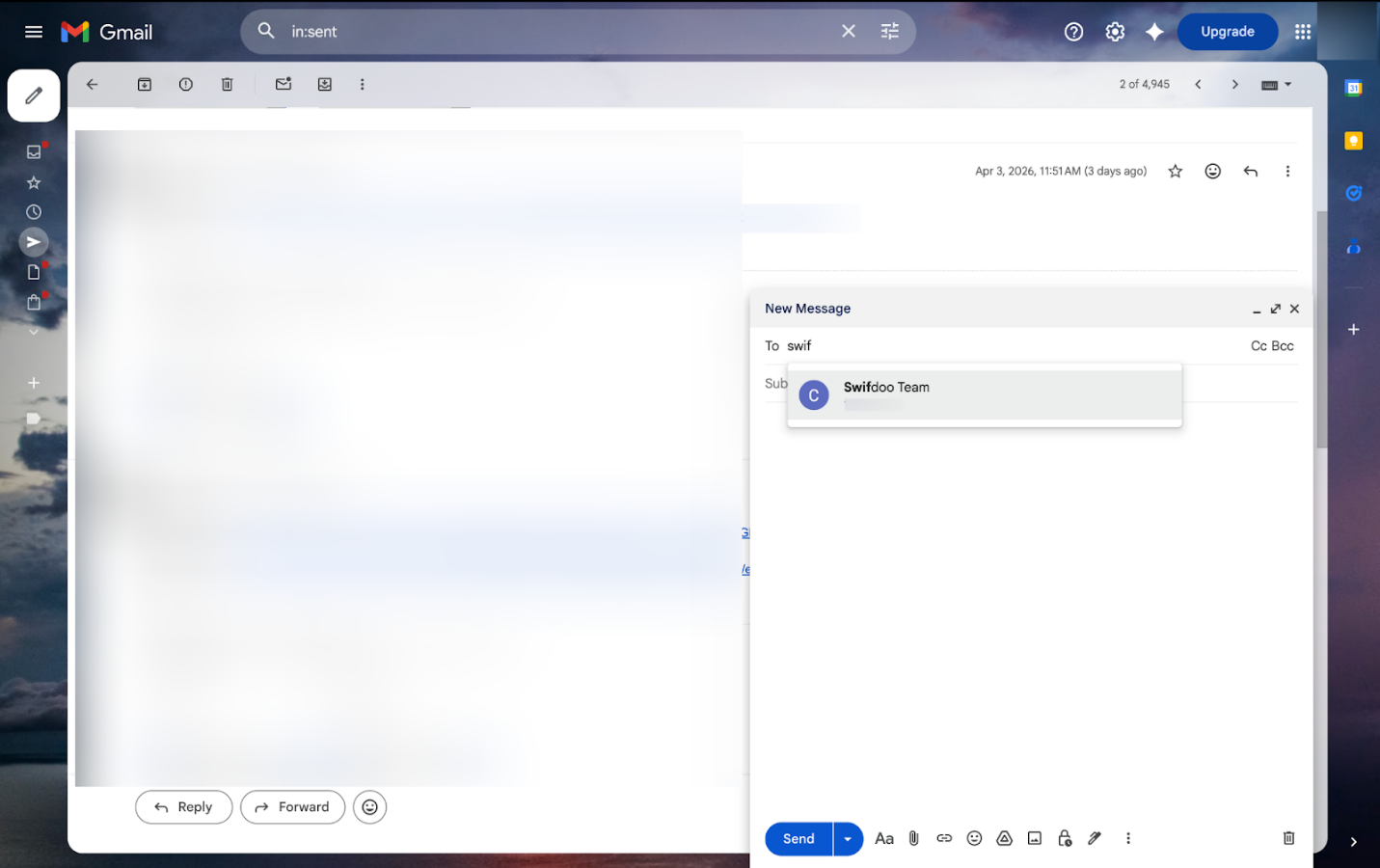Viewport: 1380px width, 868px height.
Task: Insert an emoji into the message
Action: pyautogui.click(x=974, y=838)
